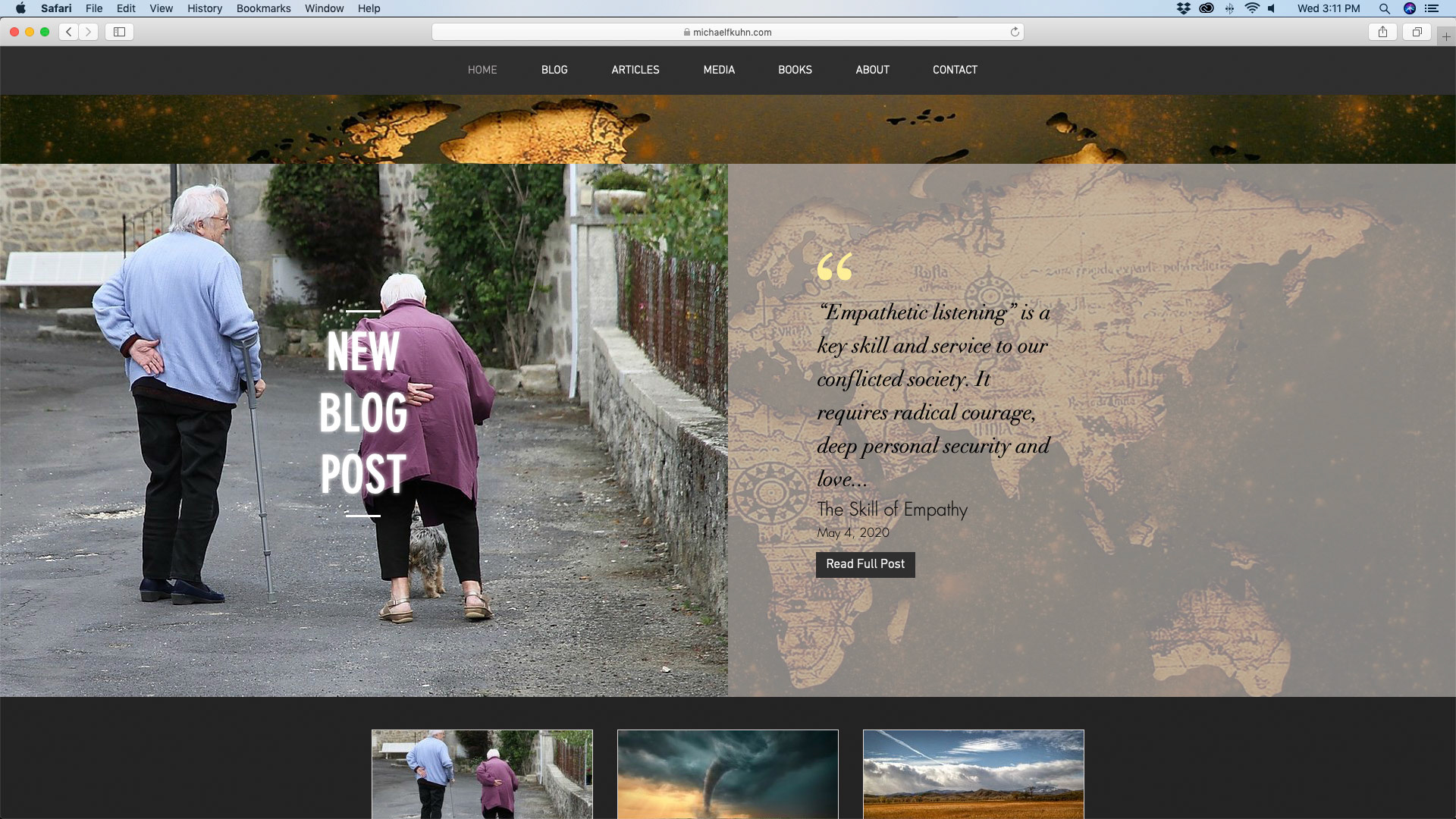1456x819 pixels.
Task: Open the BOOKS nav item
Action: coord(795,70)
